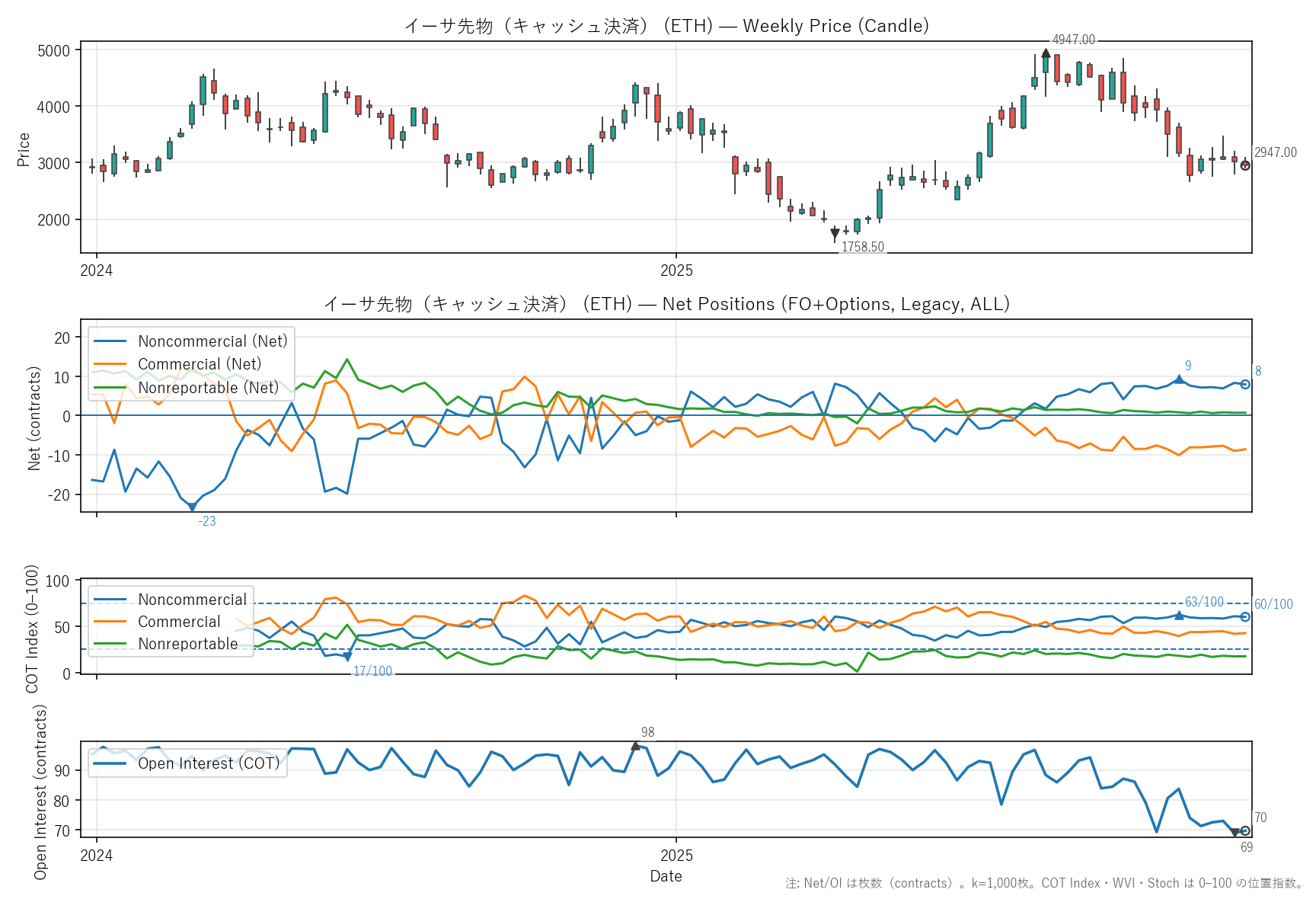Click the last Open Interest circle marker at 70
The image size is (1316, 899).
tap(1245, 831)
